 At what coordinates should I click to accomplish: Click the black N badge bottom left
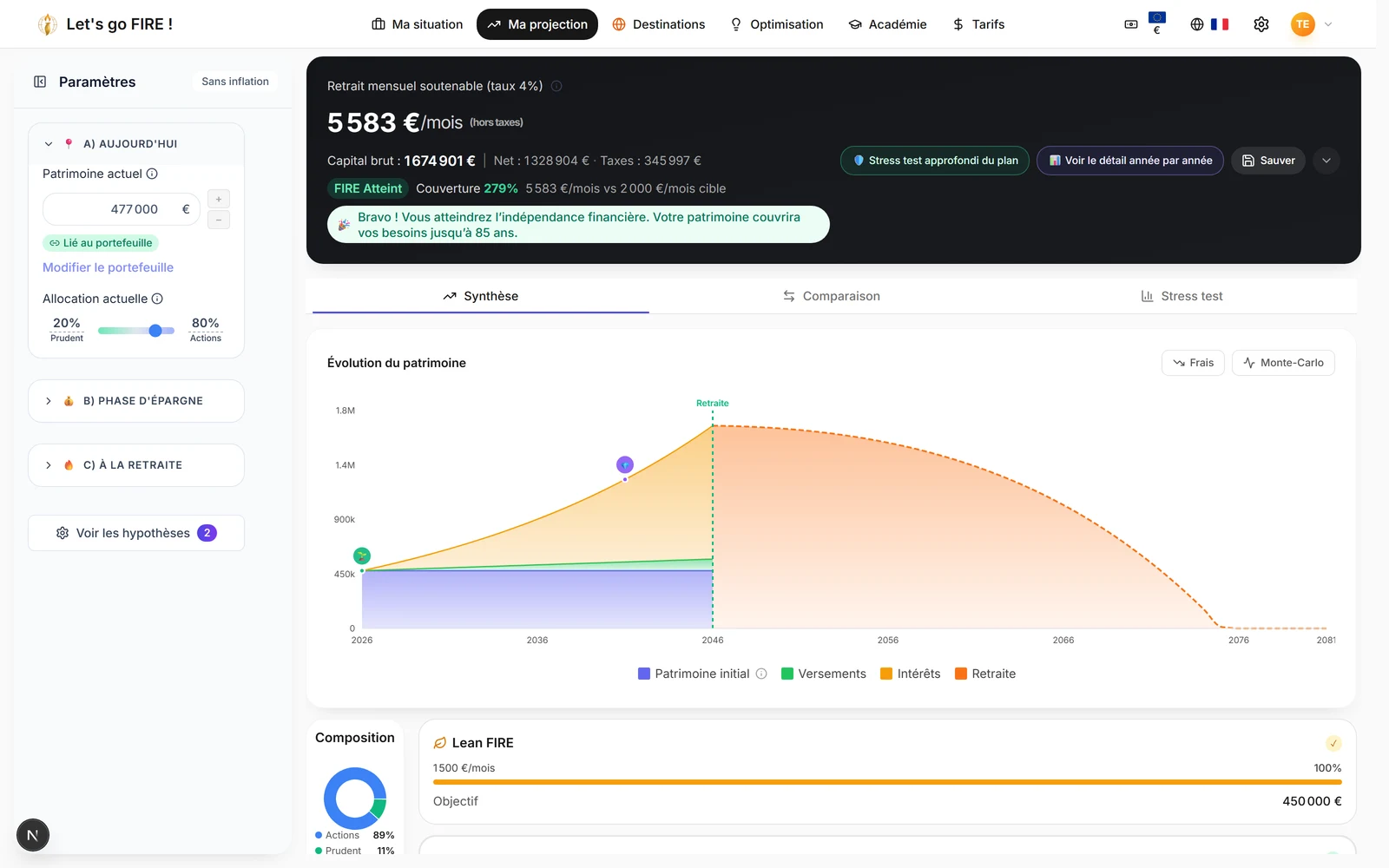(33, 835)
